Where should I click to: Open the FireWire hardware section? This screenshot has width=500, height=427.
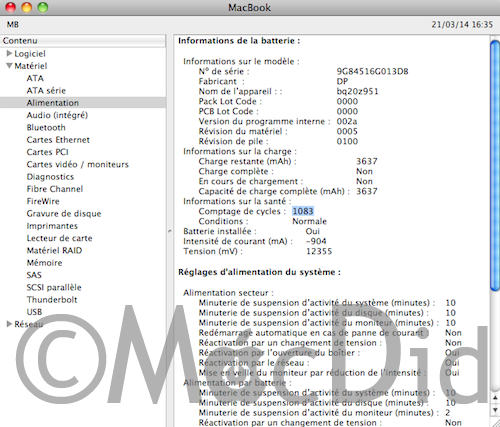[43, 201]
